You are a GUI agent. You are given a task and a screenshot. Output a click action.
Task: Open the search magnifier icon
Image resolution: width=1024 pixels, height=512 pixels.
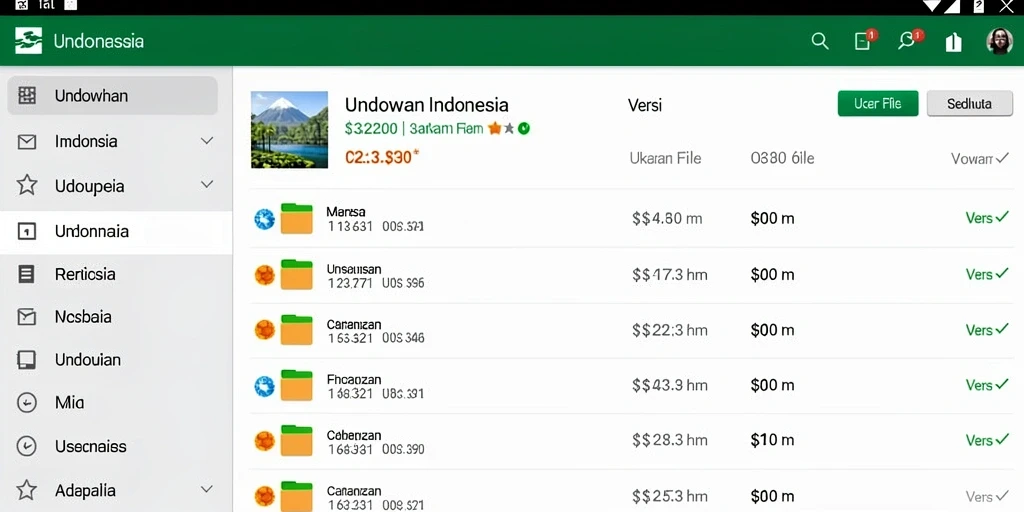click(x=820, y=41)
